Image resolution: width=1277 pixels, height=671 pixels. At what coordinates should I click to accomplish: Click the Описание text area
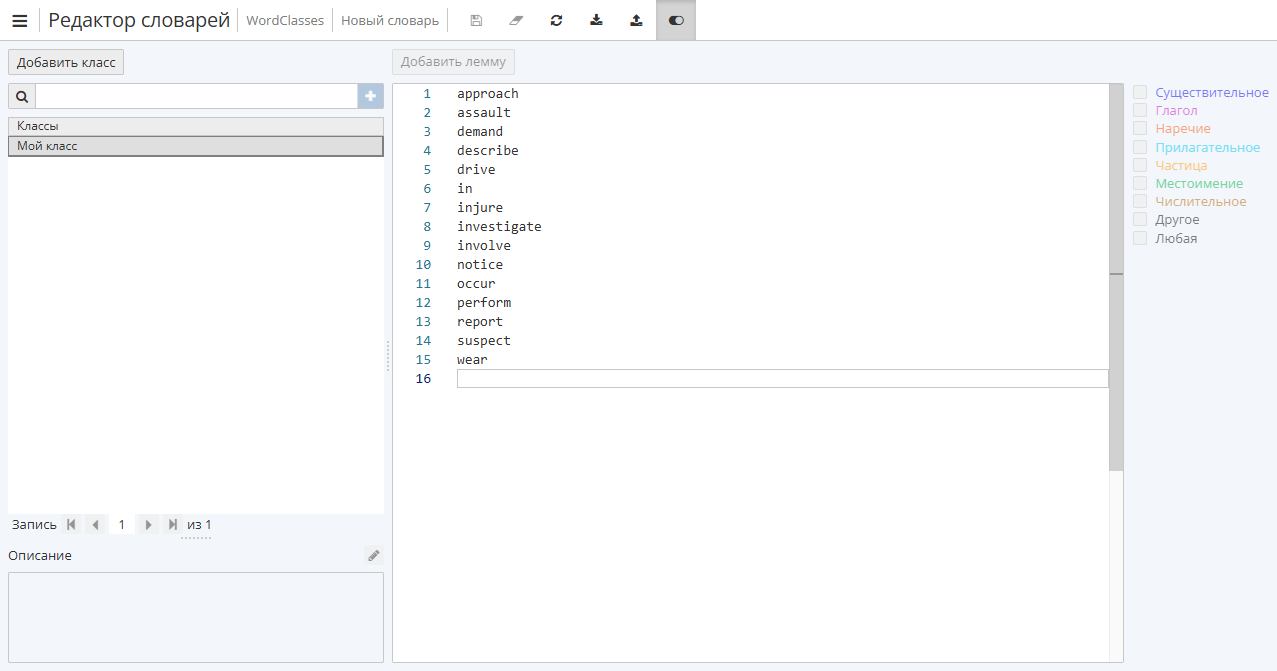[x=196, y=617]
